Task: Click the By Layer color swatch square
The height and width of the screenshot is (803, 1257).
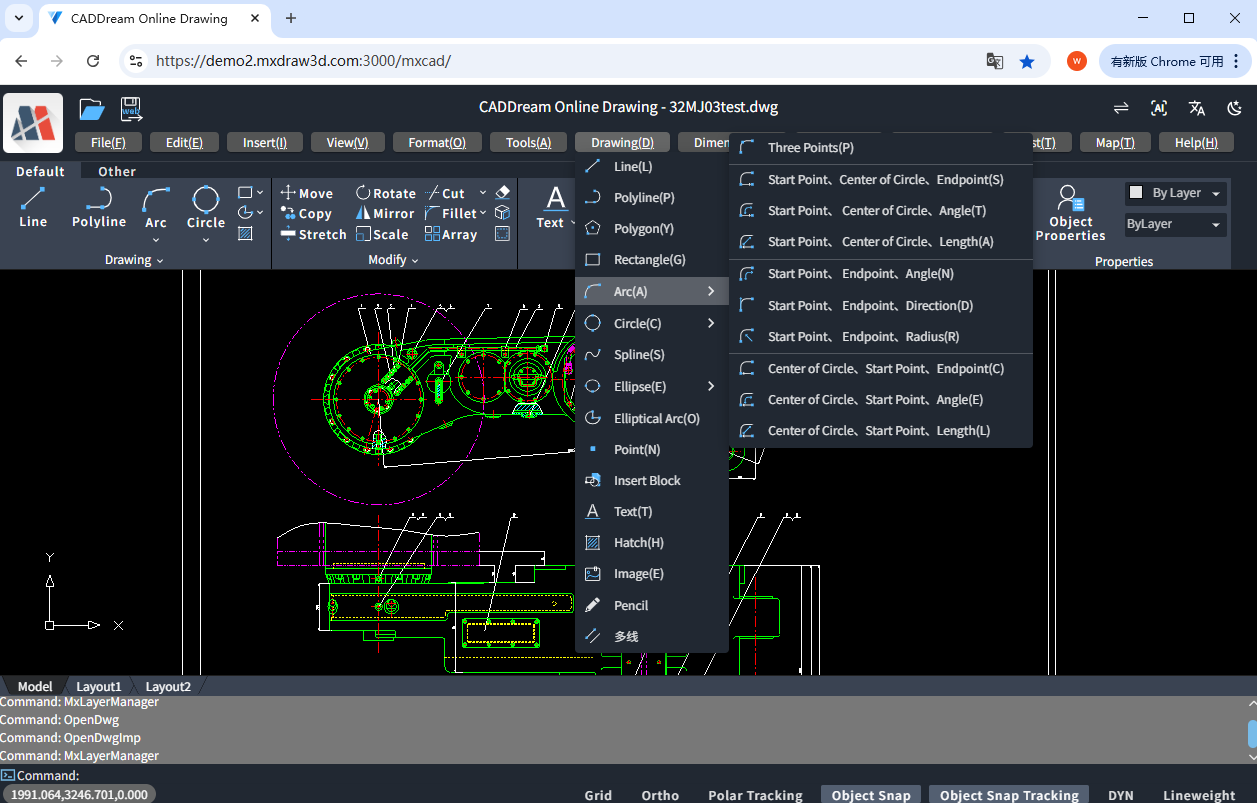Action: (1136, 193)
